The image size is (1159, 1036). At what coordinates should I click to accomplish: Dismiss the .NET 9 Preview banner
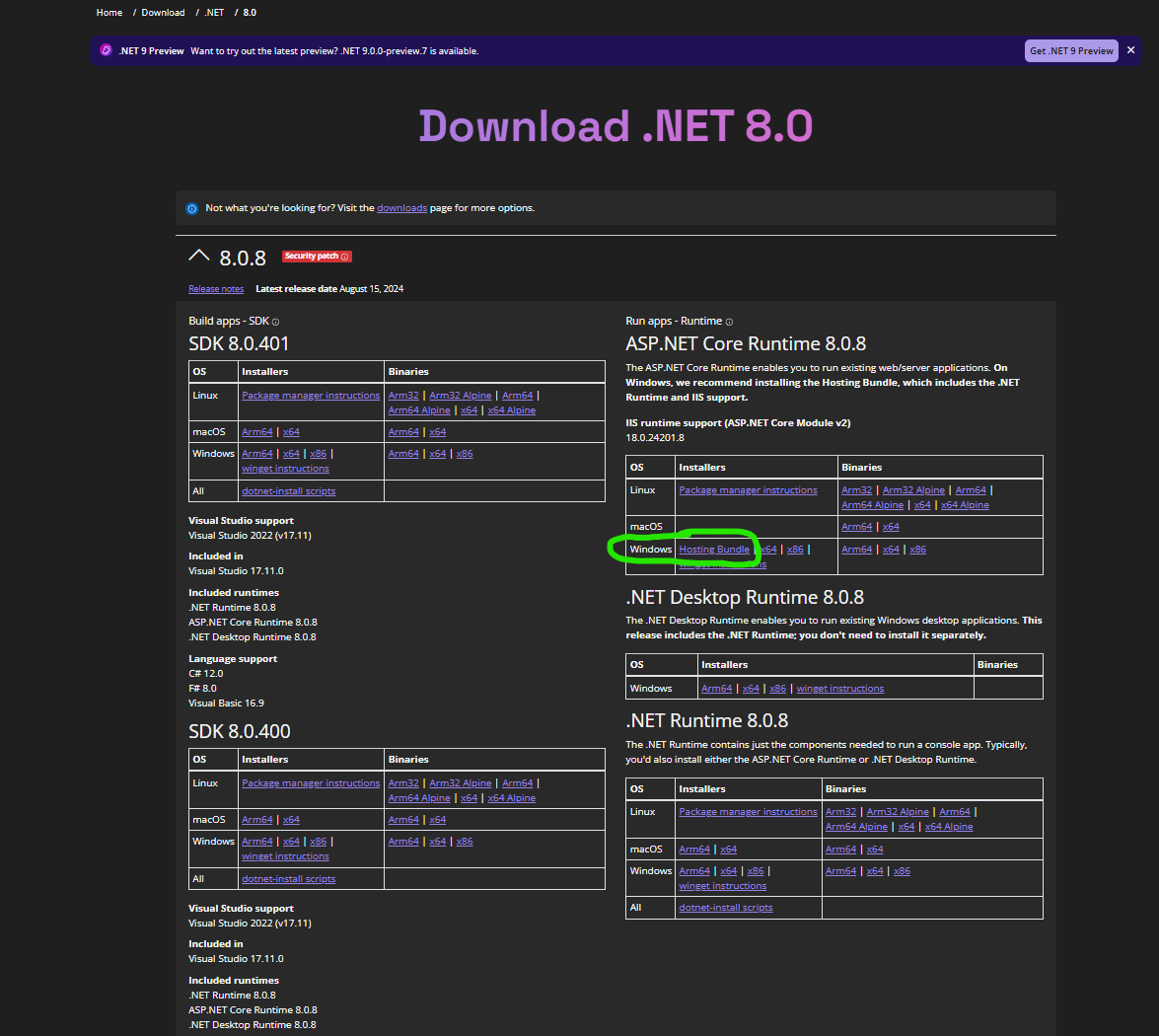tap(1130, 50)
